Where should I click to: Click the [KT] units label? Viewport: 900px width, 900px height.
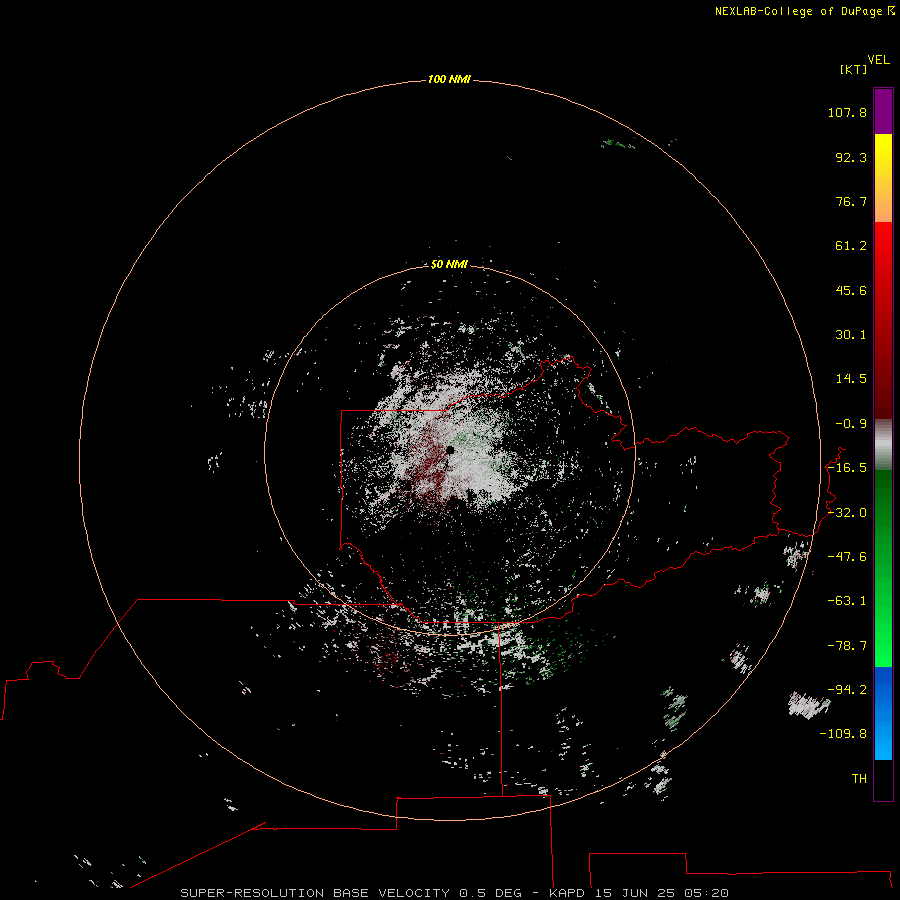click(x=853, y=69)
